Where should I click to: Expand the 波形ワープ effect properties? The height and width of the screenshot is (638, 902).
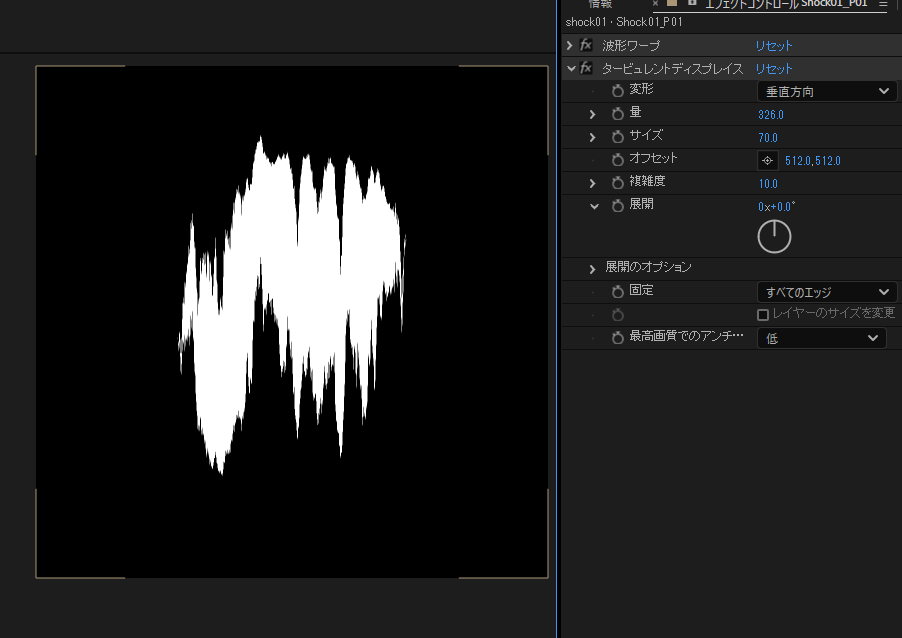click(570, 46)
